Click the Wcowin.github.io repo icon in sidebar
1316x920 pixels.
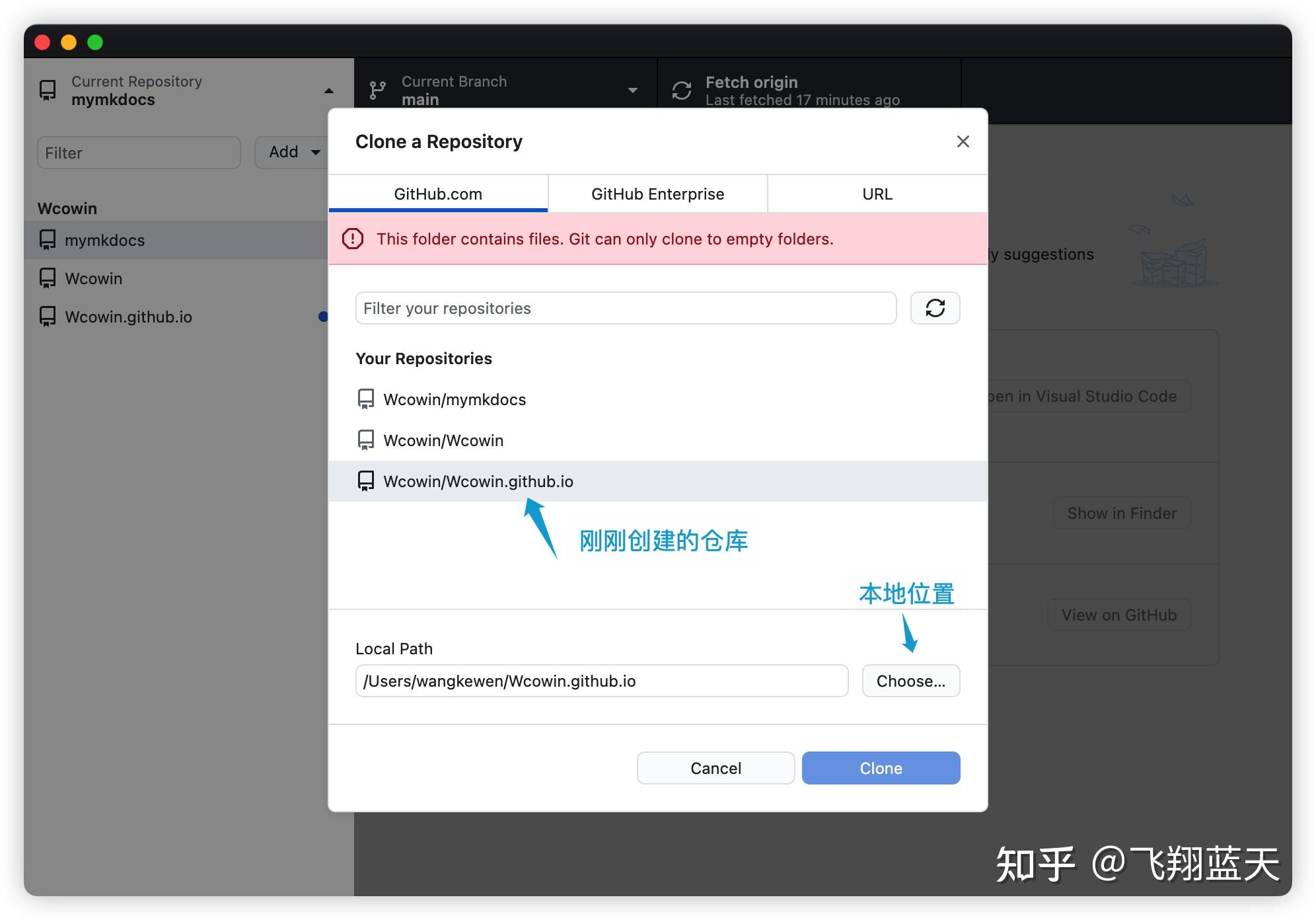coord(46,317)
